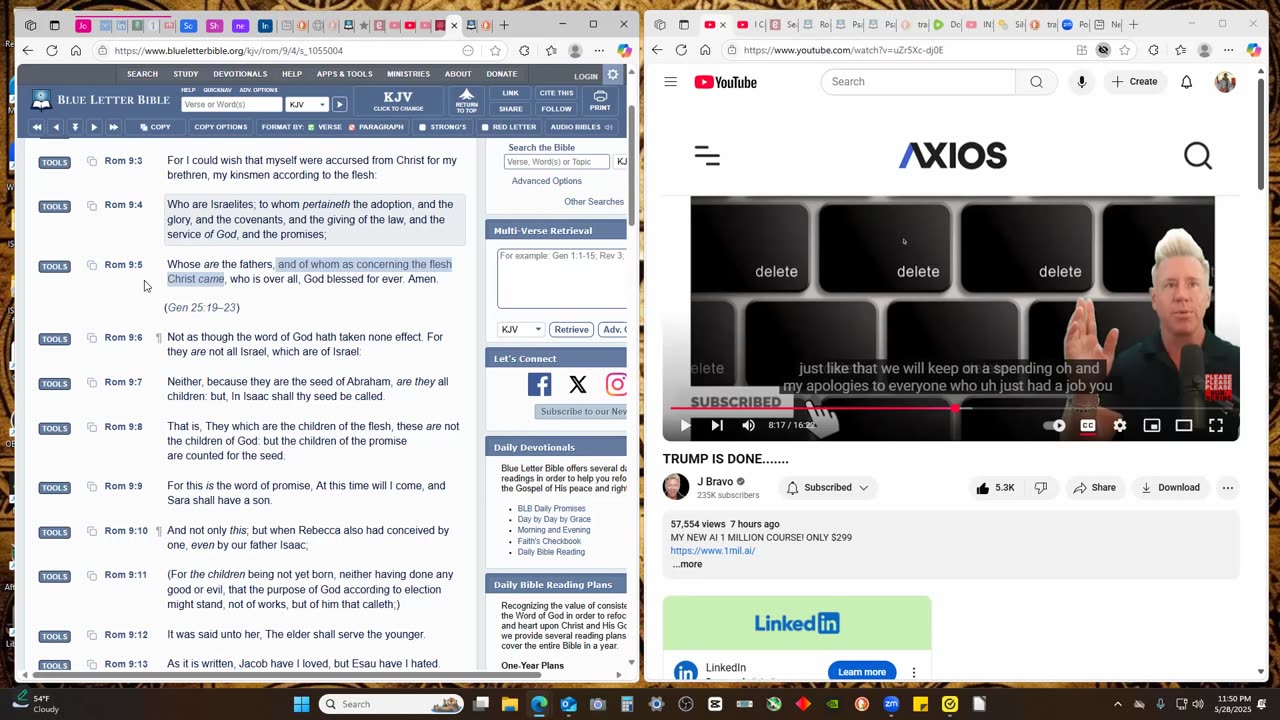The height and width of the screenshot is (720, 1280).
Task: Click the Print icon on Blue Letter Bible
Action: (x=600, y=101)
